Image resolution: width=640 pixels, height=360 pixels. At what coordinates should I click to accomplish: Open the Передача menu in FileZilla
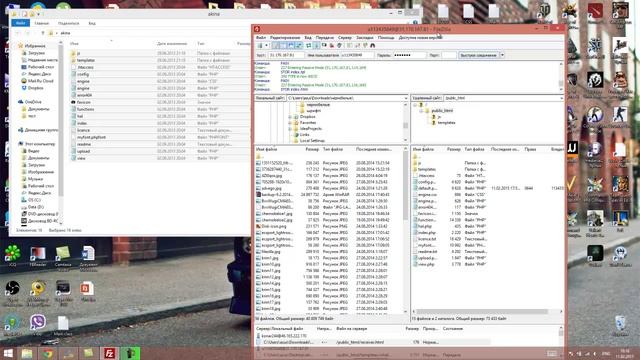(x=325, y=38)
